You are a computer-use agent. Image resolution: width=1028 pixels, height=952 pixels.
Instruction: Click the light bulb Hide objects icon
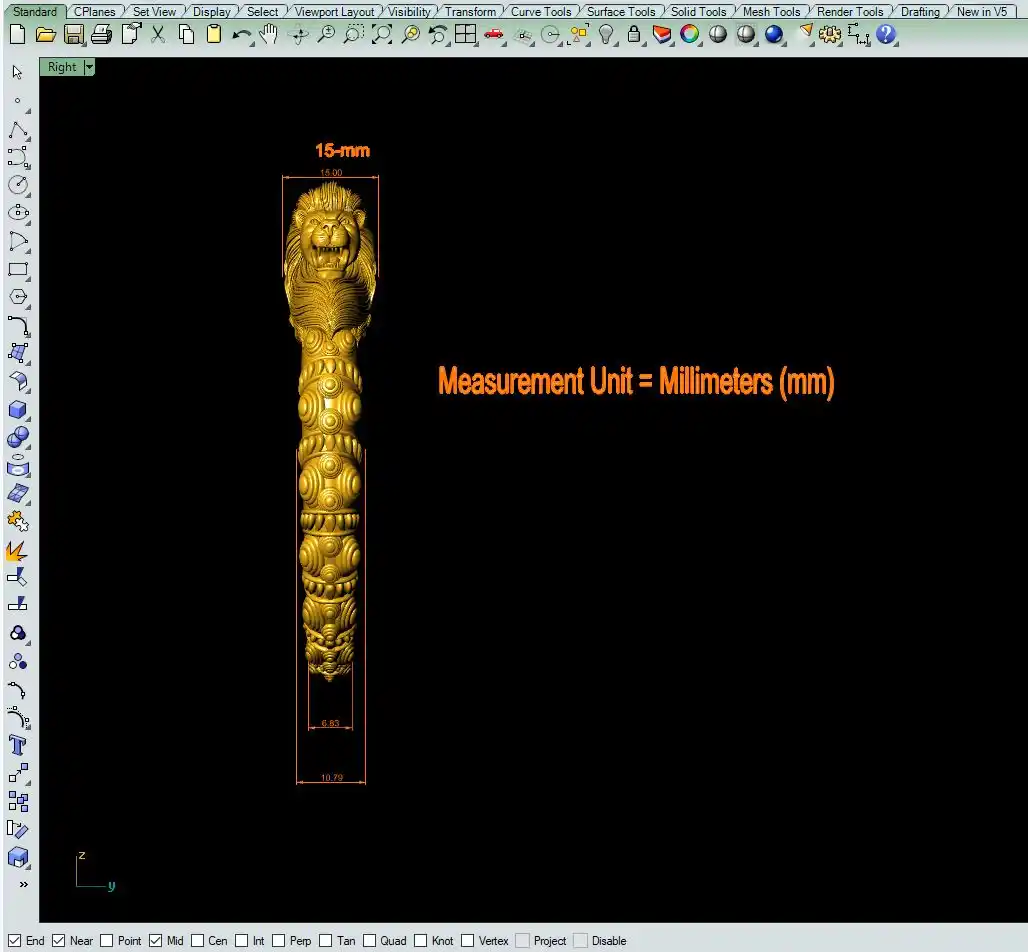[x=606, y=34]
